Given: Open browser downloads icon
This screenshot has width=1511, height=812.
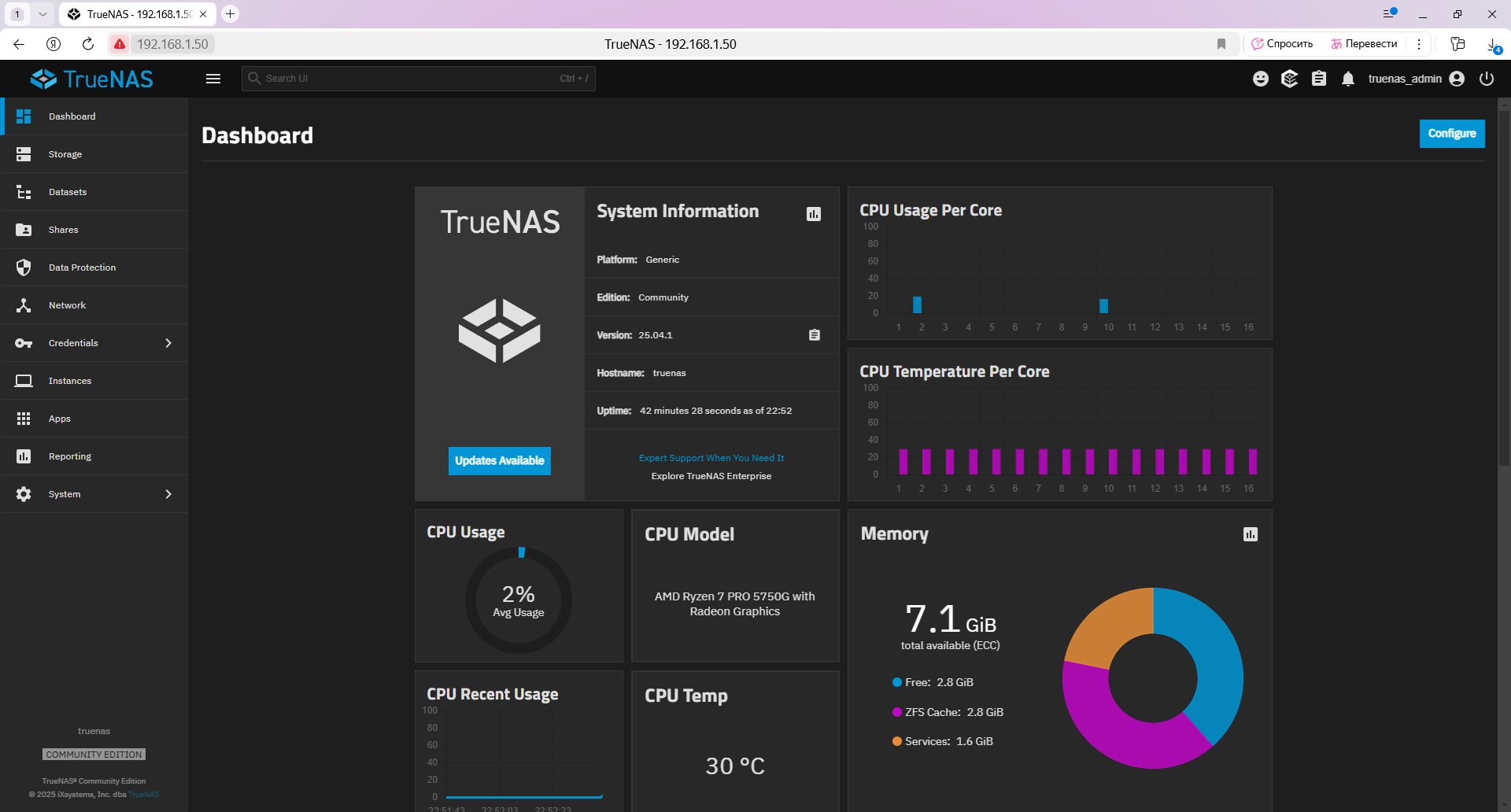Looking at the screenshot, I should click(x=1493, y=45).
